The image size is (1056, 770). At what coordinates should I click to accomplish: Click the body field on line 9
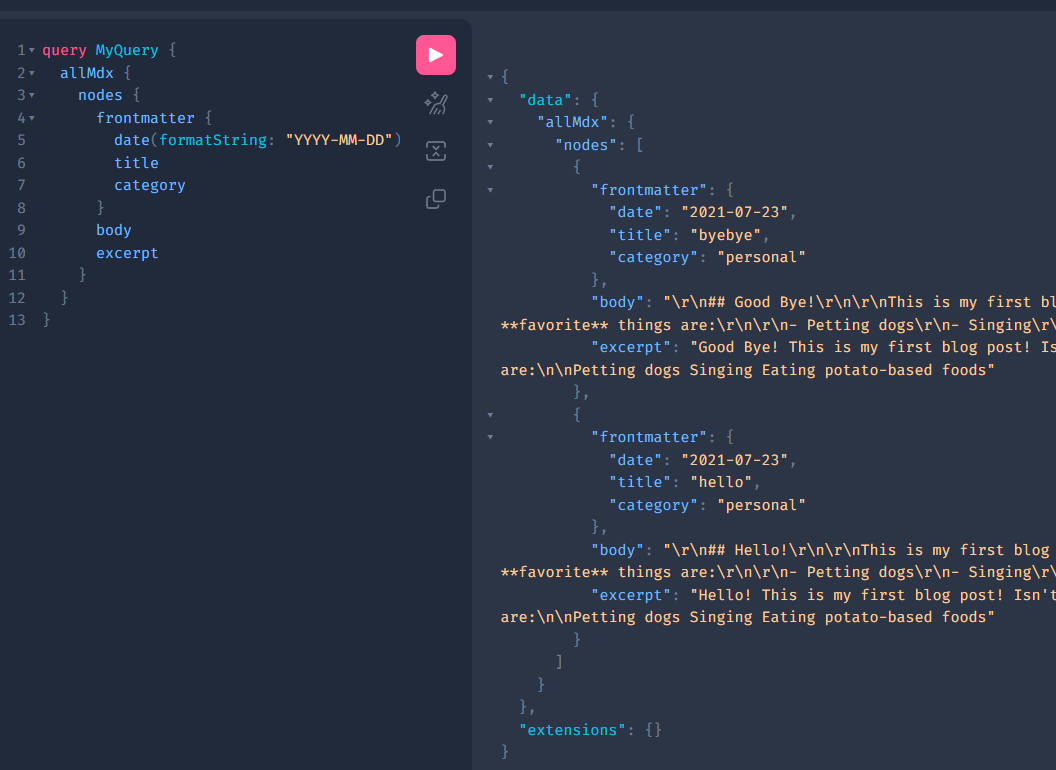coord(114,230)
